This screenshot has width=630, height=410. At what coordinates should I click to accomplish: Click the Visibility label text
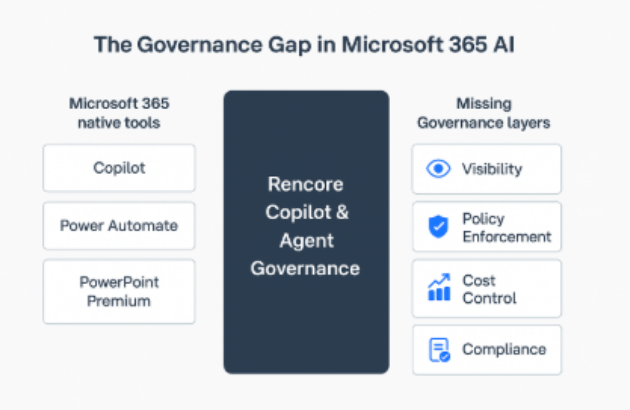[x=492, y=169]
